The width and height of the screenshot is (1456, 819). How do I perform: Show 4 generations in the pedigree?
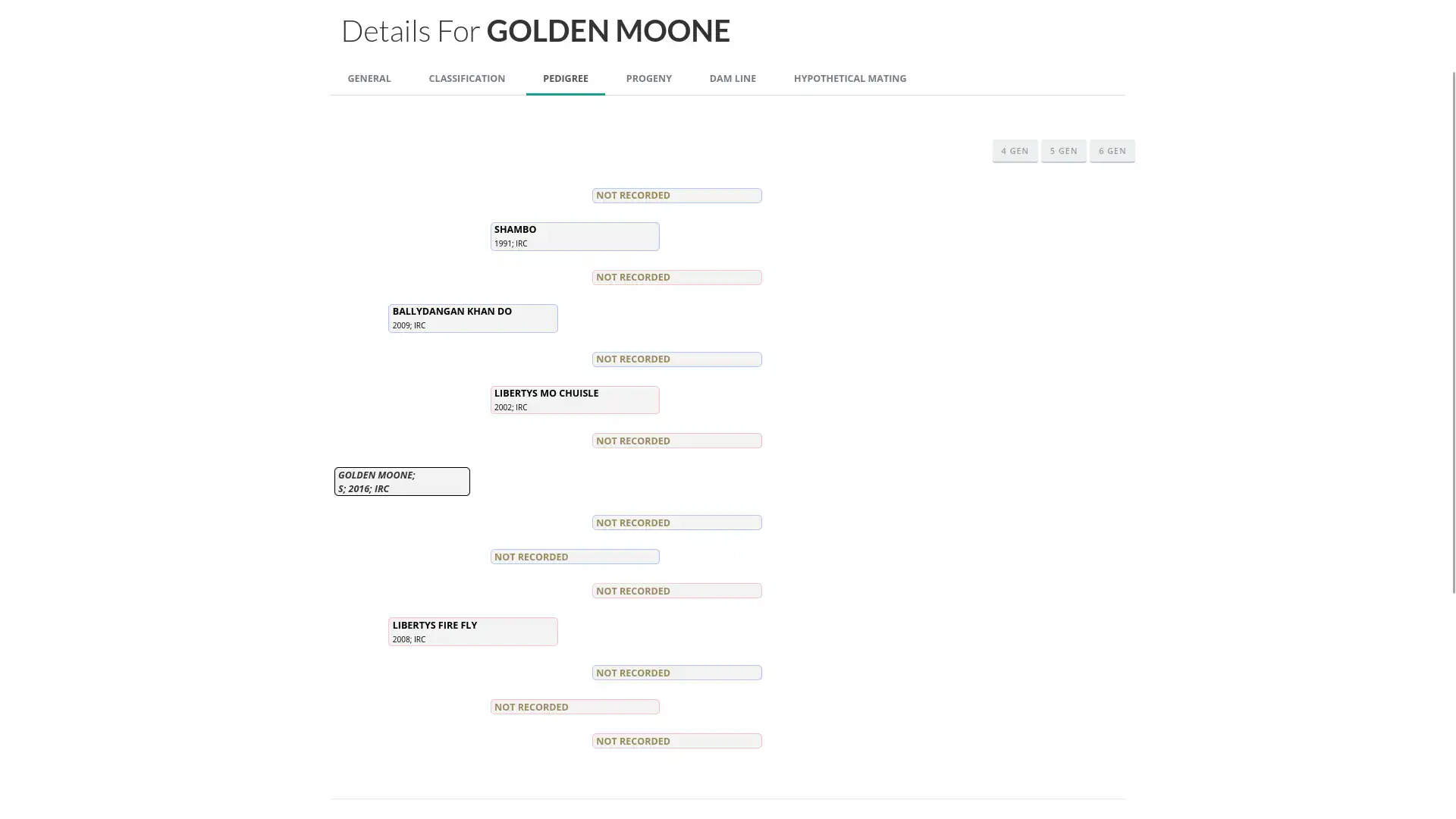1015,150
